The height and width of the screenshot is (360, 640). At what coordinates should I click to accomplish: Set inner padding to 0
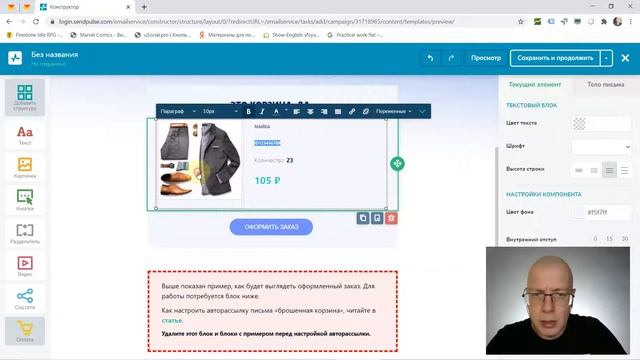point(595,239)
